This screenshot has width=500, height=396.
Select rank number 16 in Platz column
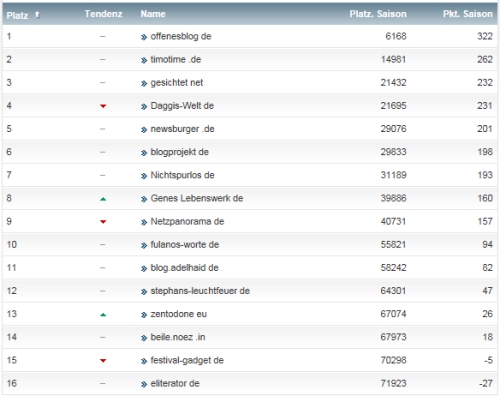[12, 383]
